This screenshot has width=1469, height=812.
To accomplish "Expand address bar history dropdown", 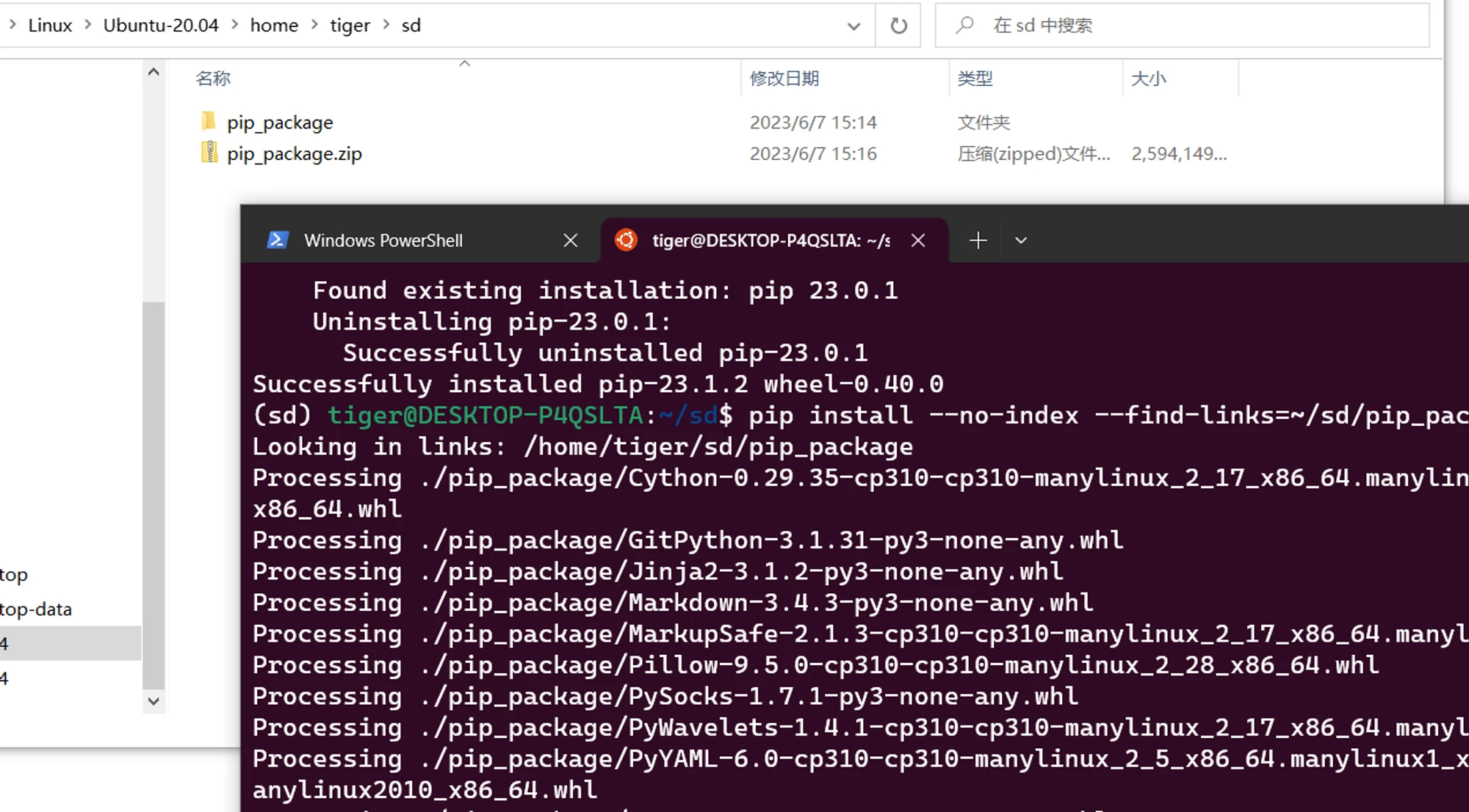I will [853, 26].
